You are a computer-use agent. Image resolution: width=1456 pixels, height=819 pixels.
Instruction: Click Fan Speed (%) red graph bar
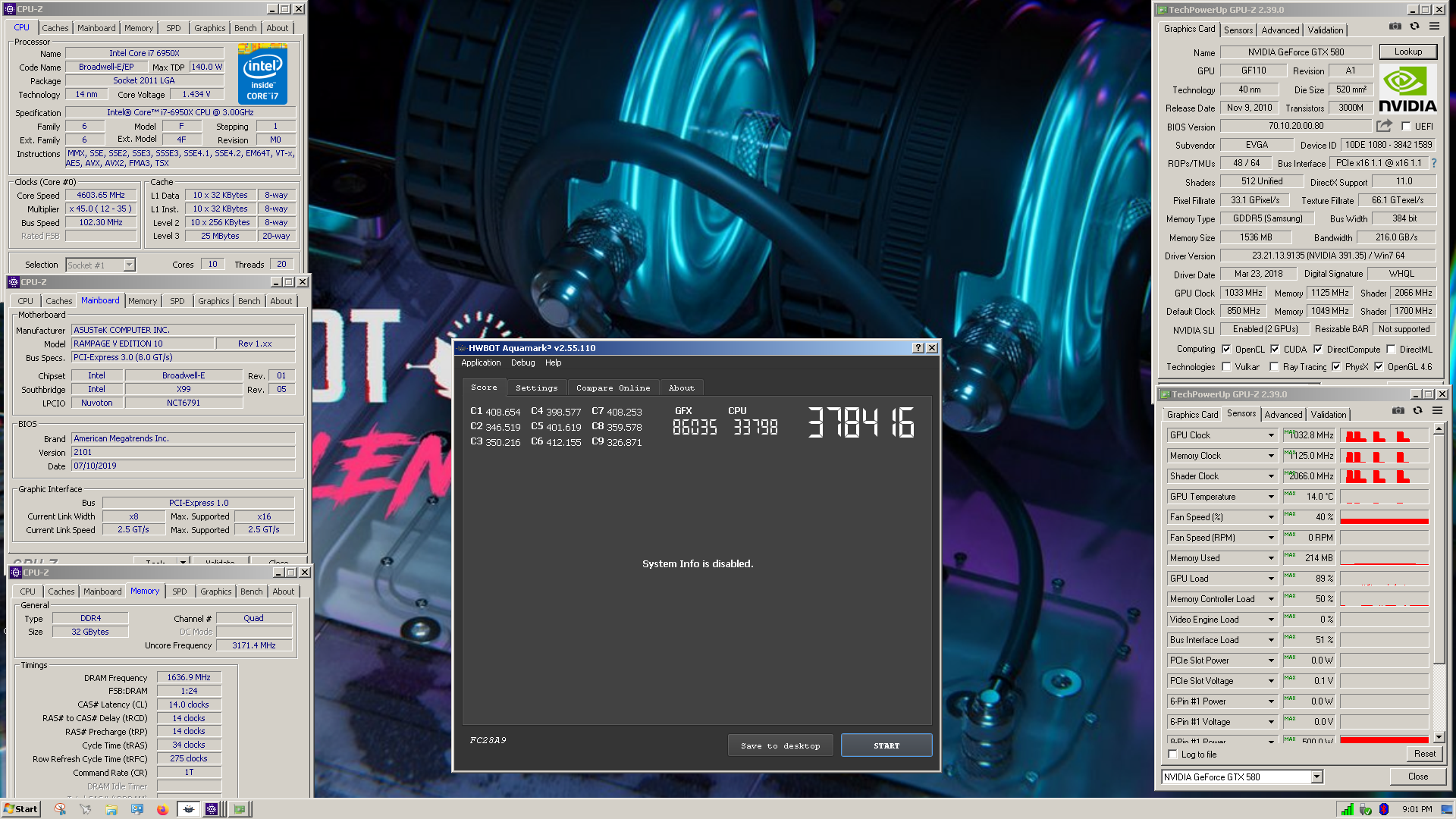(1384, 521)
